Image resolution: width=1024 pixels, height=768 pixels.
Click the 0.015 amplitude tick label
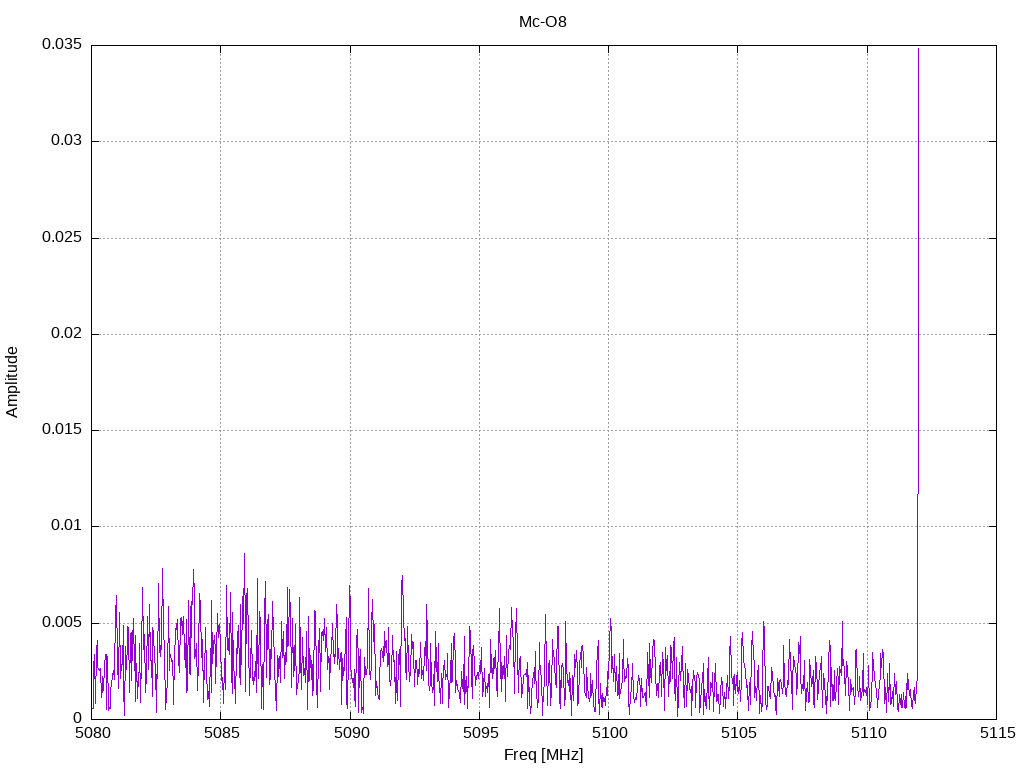coord(61,430)
